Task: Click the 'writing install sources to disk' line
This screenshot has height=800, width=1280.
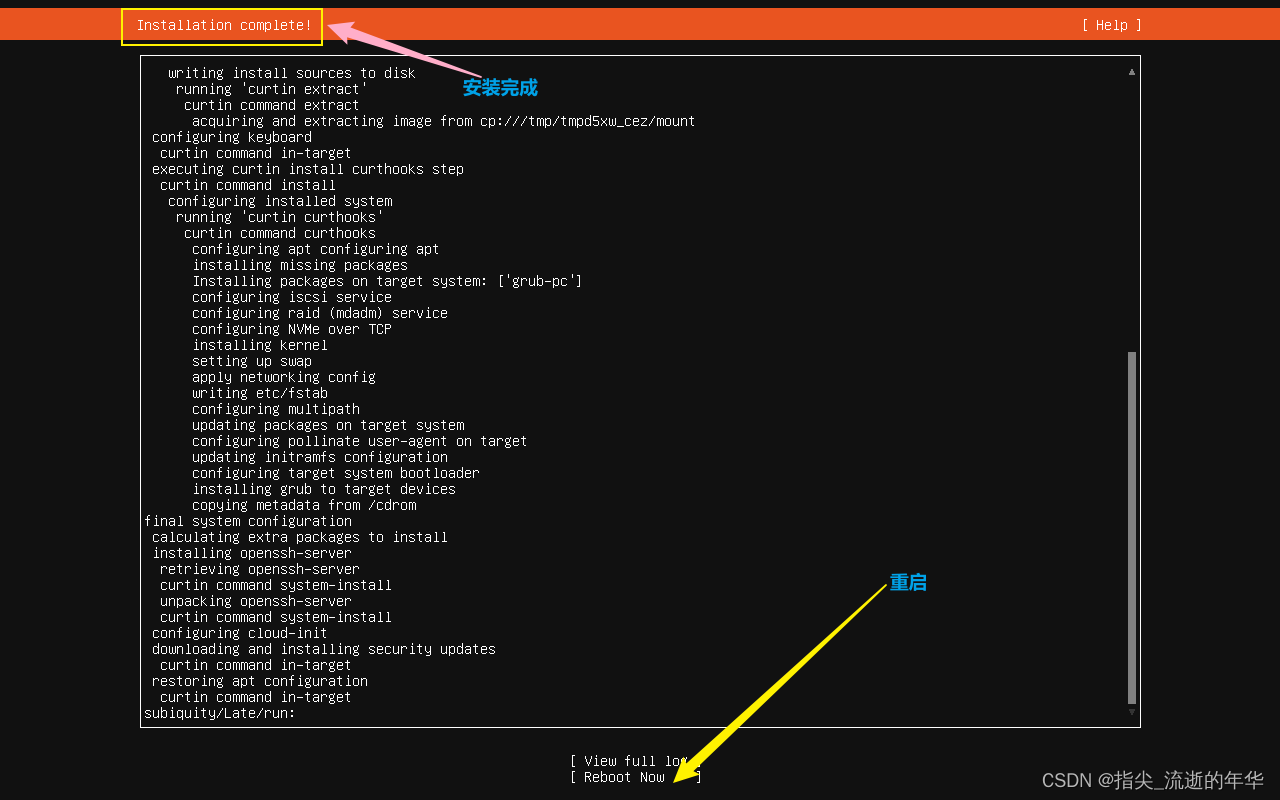Action: tap(291, 73)
